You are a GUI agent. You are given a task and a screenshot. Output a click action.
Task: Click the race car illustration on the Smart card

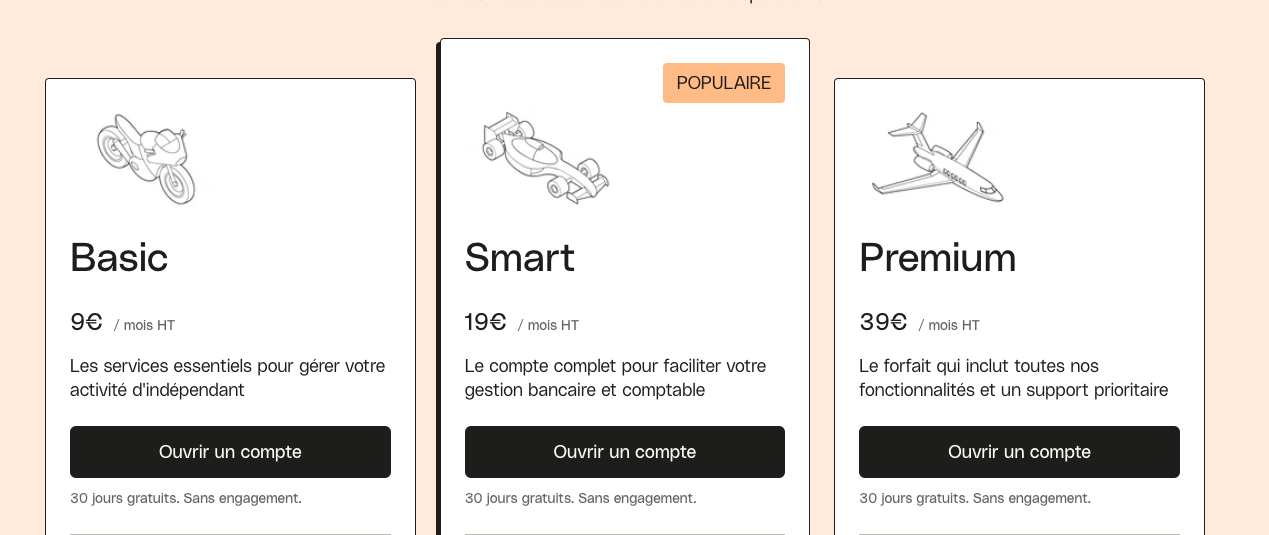[x=546, y=158]
